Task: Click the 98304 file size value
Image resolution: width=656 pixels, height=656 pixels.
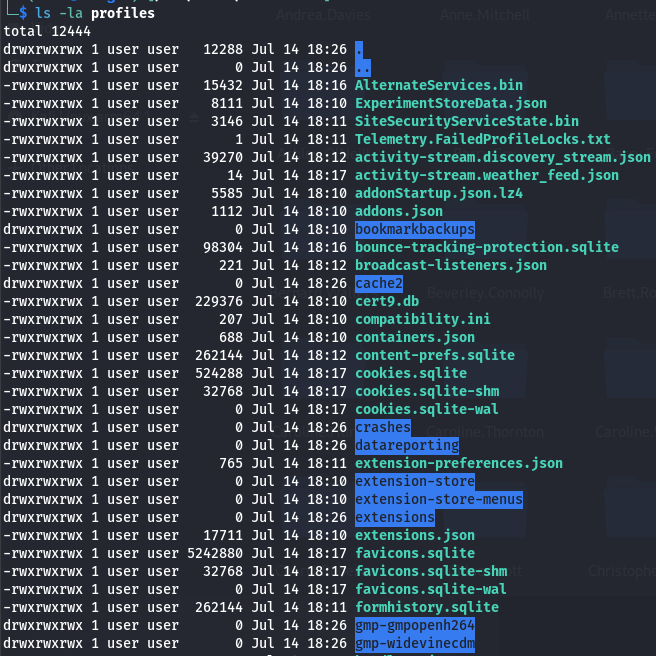Action: (x=223, y=247)
